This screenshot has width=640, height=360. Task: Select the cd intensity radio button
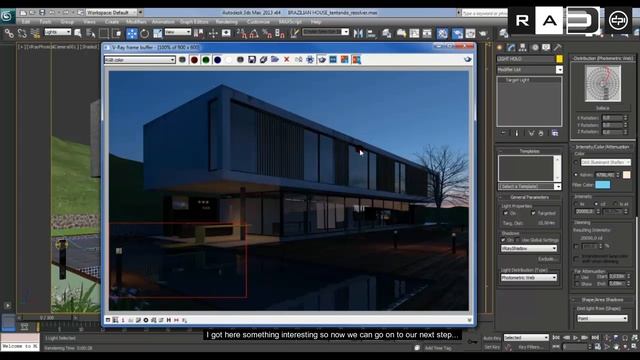tap(596, 204)
